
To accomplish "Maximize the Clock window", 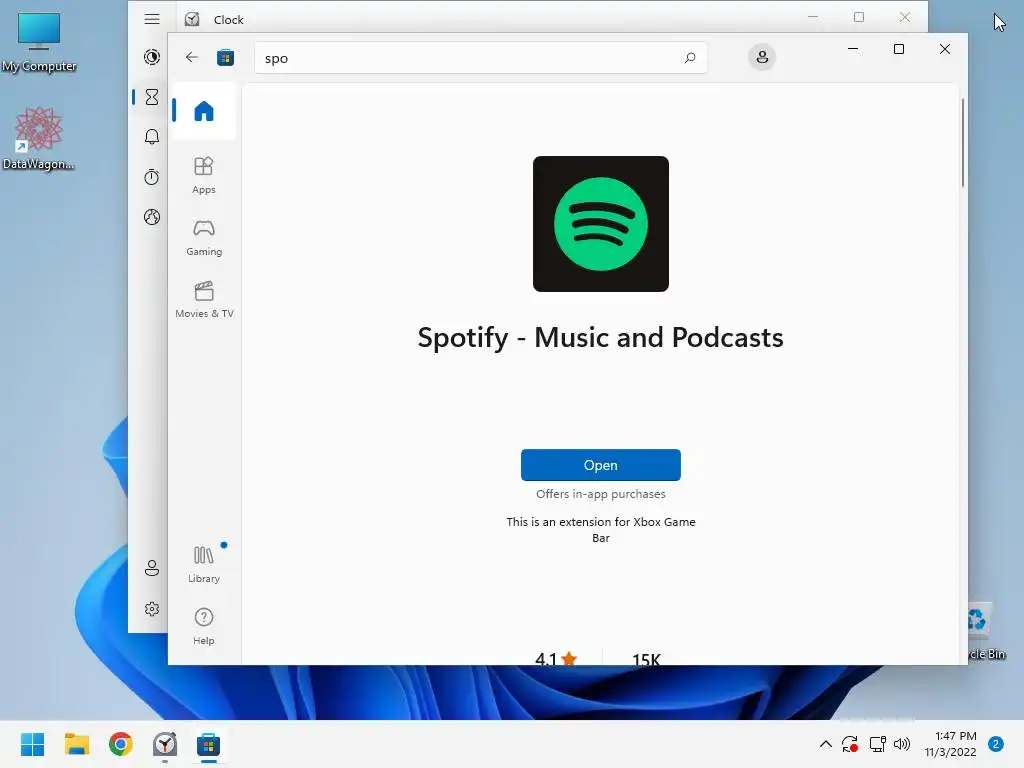I will pyautogui.click(x=859, y=17).
